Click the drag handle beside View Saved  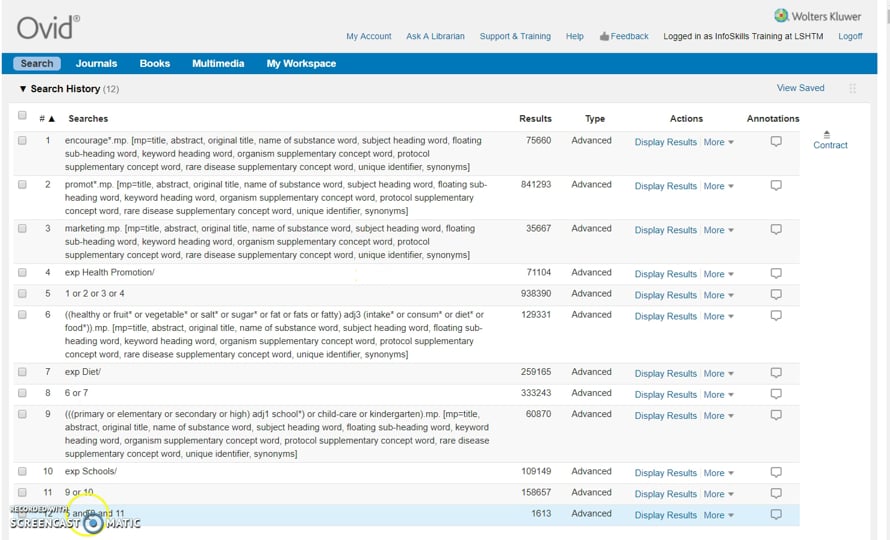(853, 88)
